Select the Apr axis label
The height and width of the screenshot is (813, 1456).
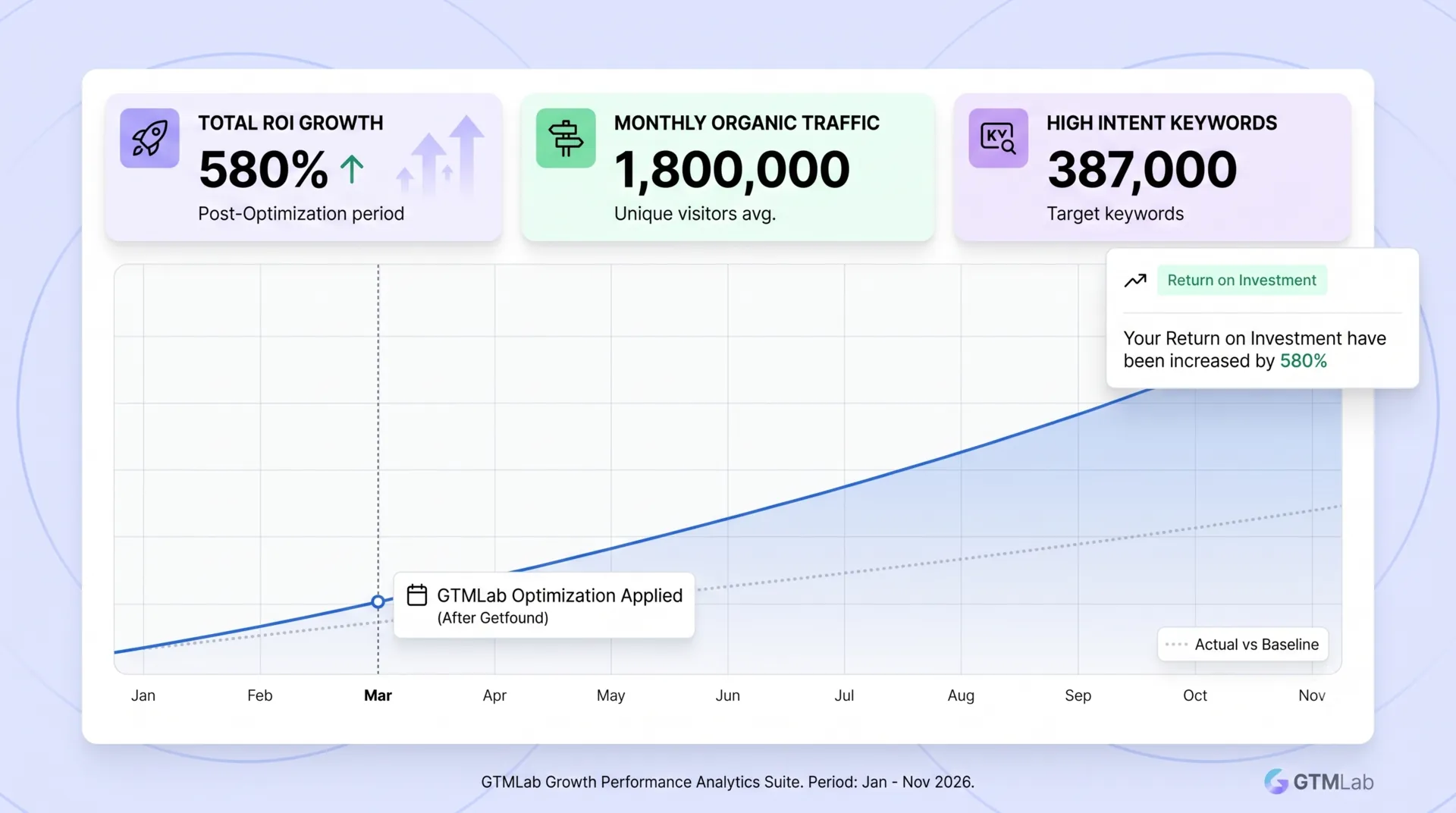[x=494, y=695]
